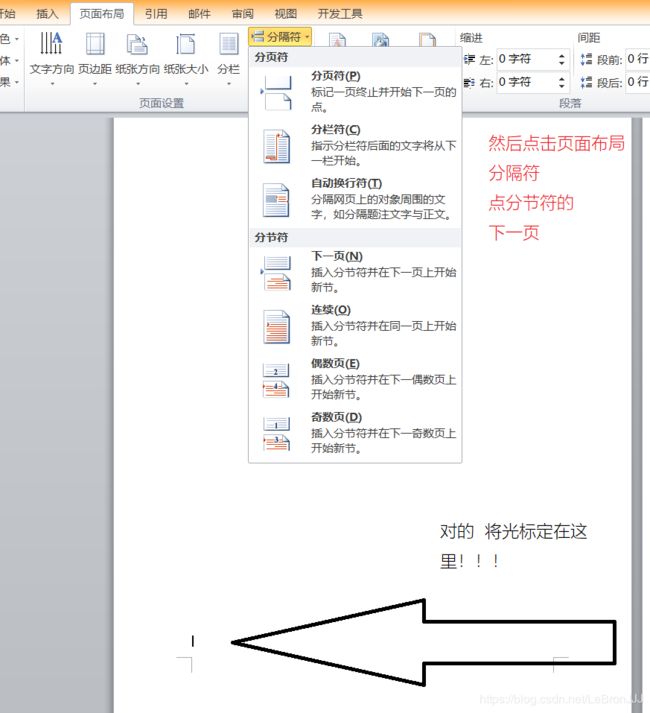Select 奇数页(D) odd page section break
Screen dimensions: 650x713
(x=355, y=433)
